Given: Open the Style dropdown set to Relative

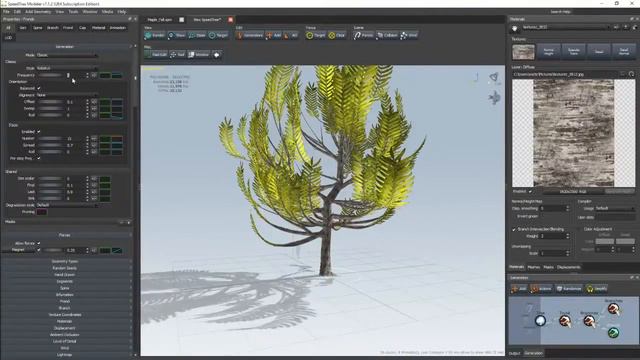Looking at the screenshot, I should coord(67,68).
